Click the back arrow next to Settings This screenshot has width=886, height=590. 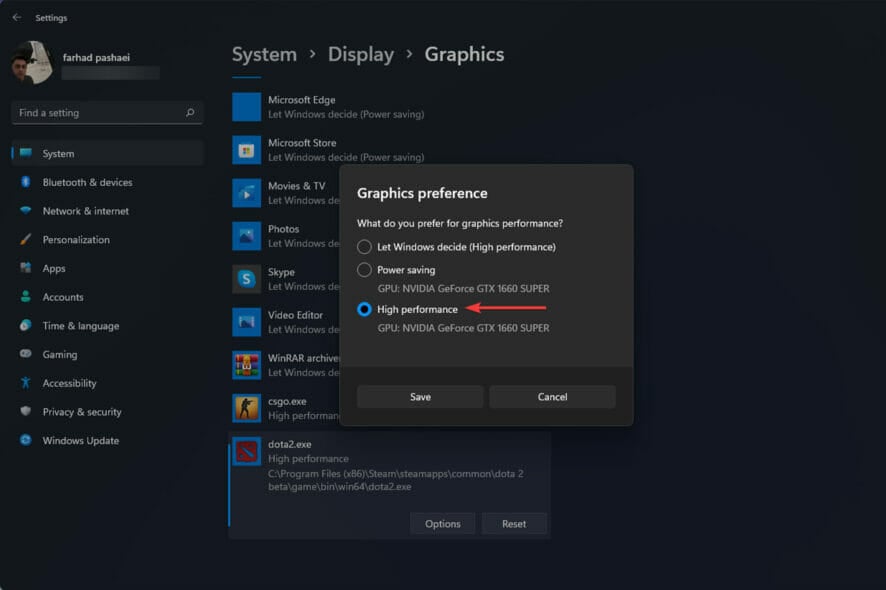pos(17,17)
